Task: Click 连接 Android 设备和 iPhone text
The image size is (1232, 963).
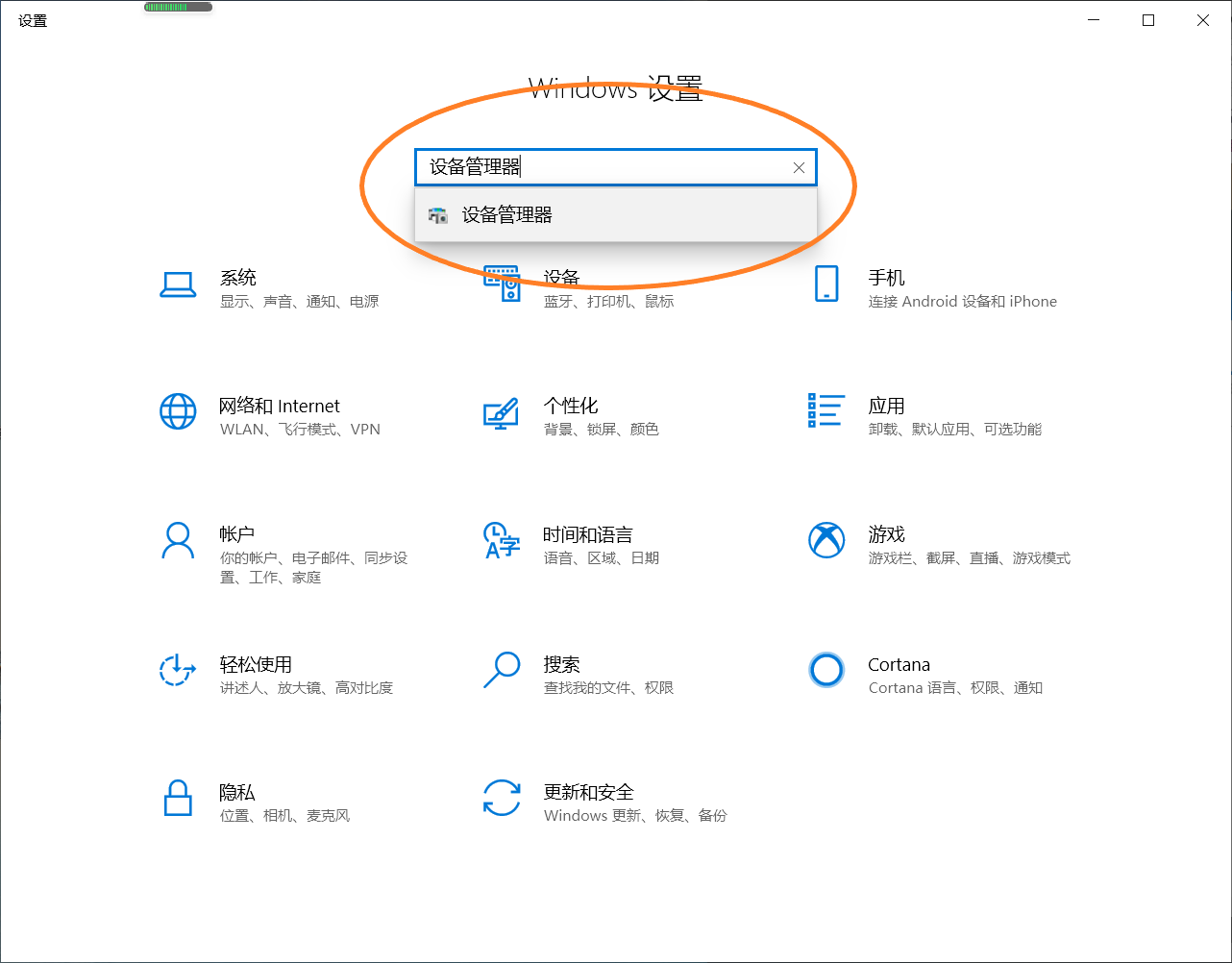Action: coord(963,302)
